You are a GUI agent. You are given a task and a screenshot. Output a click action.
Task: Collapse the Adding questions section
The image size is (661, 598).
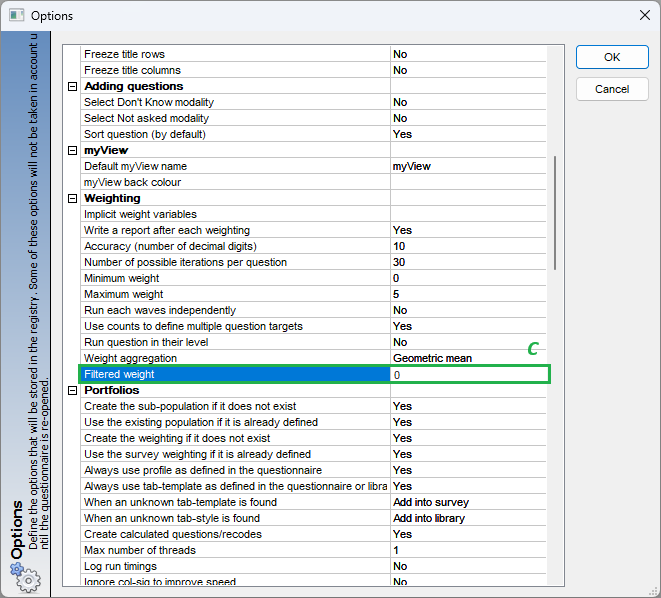73,86
